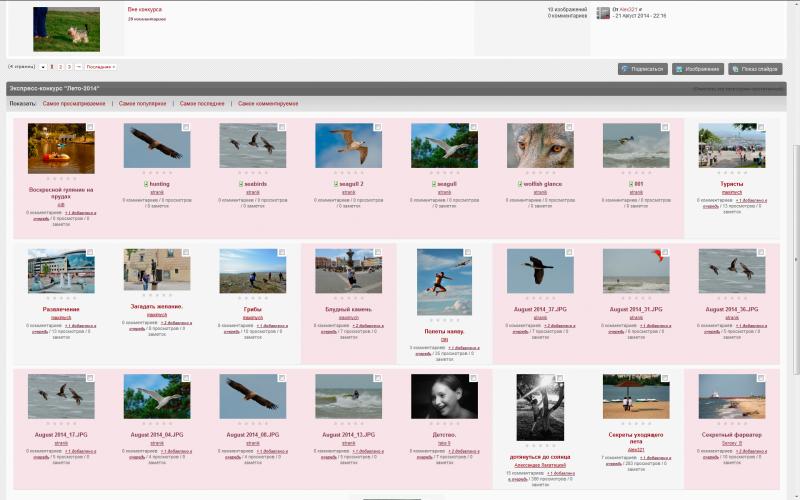Open the Секретный фарватер title link

(x=732, y=435)
